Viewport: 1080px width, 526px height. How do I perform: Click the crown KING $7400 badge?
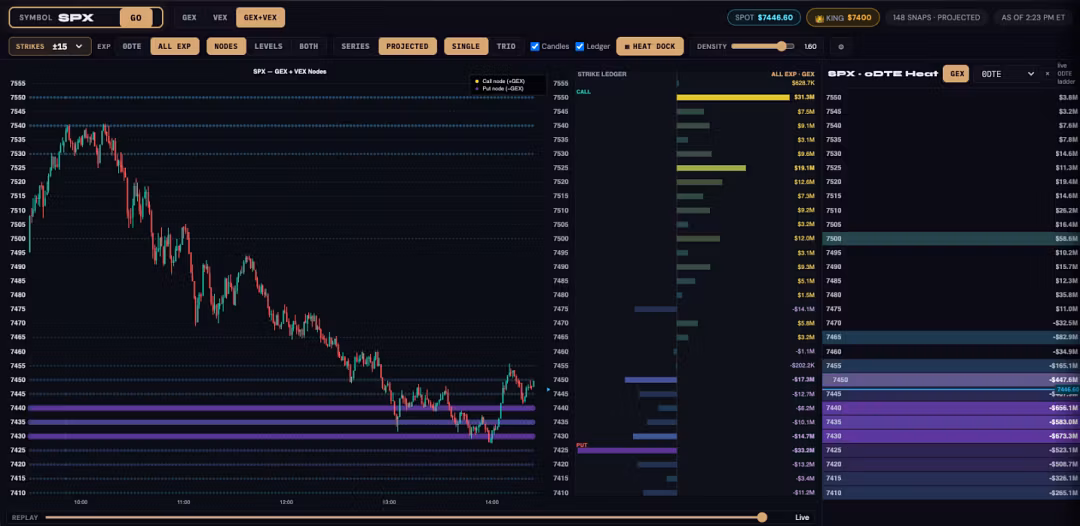coord(842,17)
